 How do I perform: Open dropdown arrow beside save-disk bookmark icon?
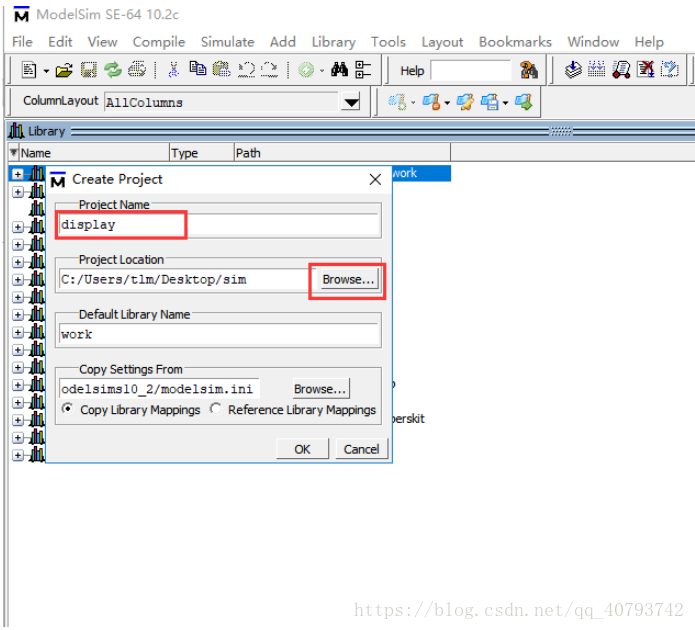pyautogui.click(x=505, y=103)
